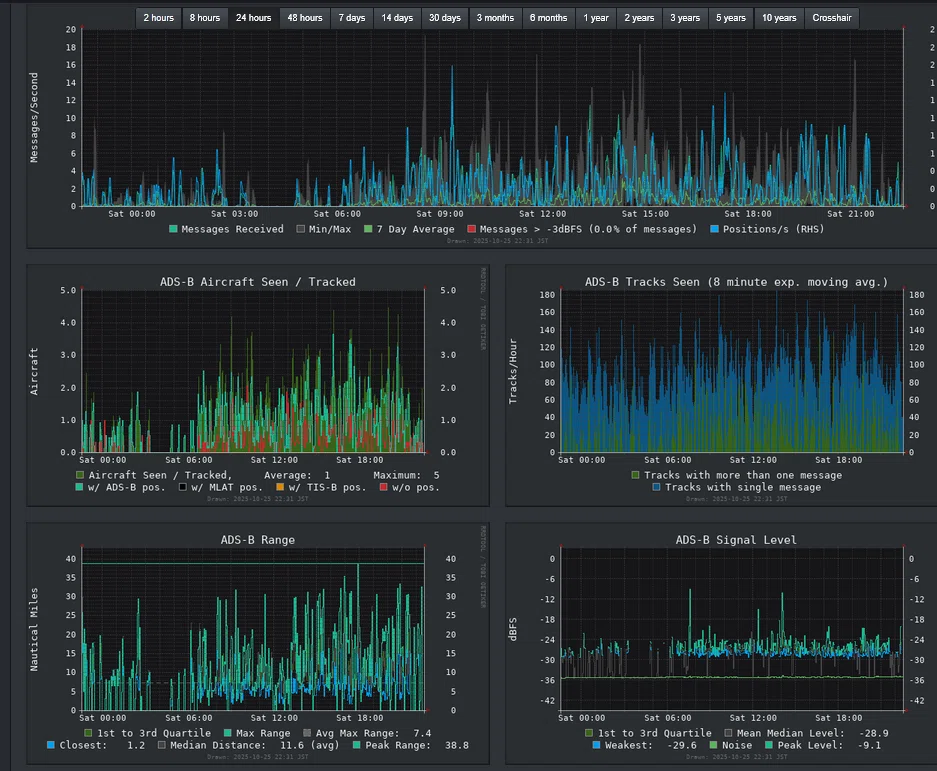Click the Closest legend swatch
The height and width of the screenshot is (771, 937).
pyautogui.click(x=51, y=745)
